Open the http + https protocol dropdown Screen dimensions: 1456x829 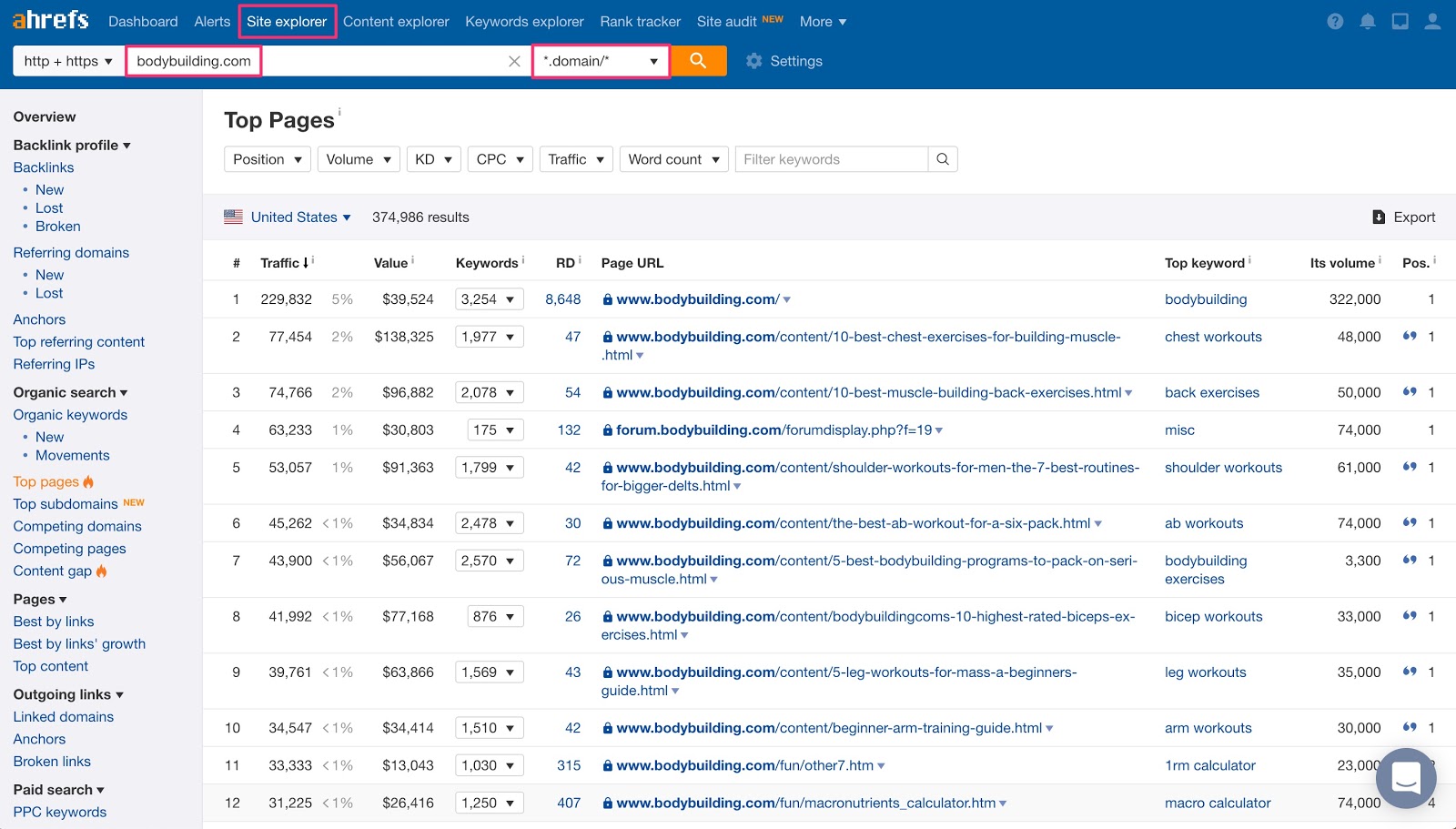pyautogui.click(x=68, y=61)
